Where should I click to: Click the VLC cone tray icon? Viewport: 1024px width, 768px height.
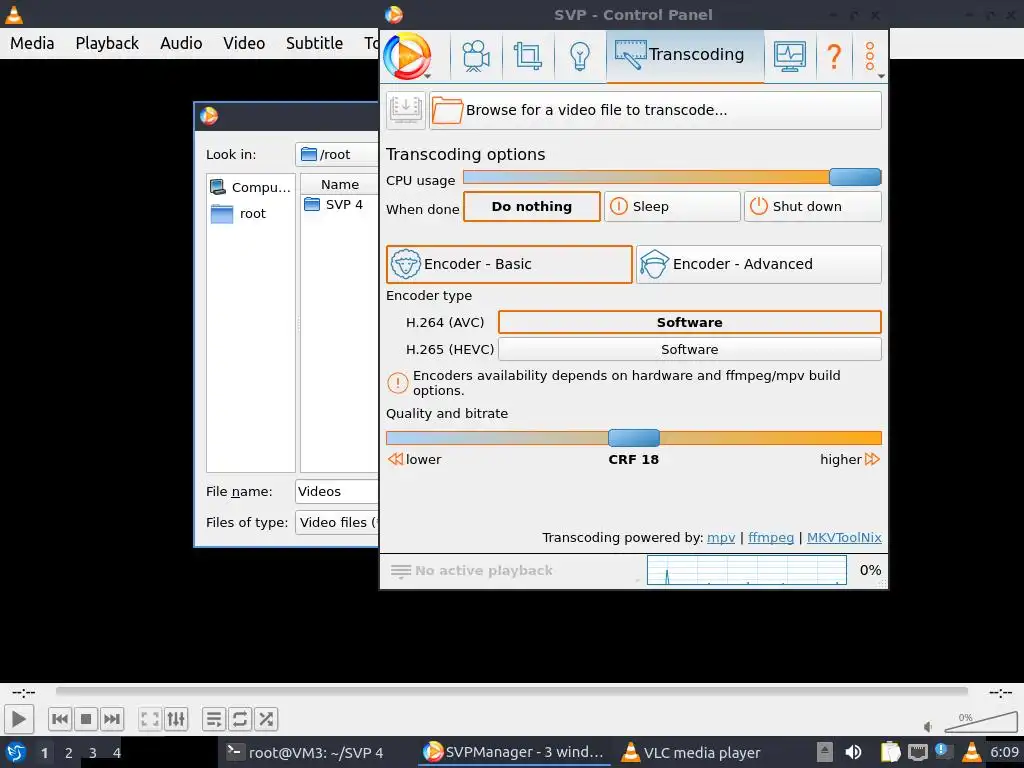(x=971, y=752)
